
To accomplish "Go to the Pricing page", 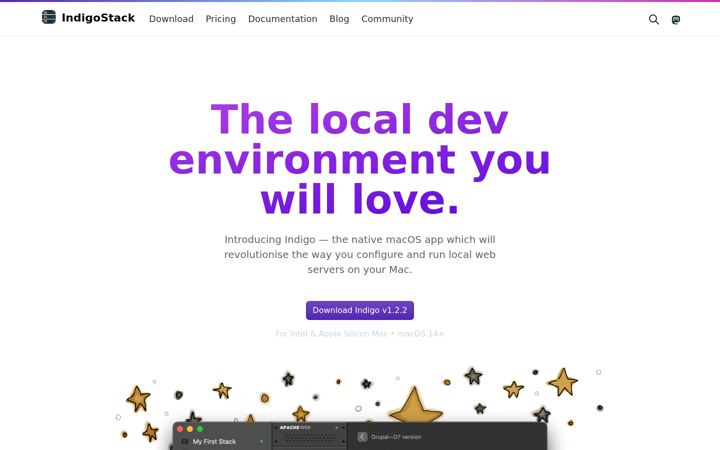I will tap(221, 19).
